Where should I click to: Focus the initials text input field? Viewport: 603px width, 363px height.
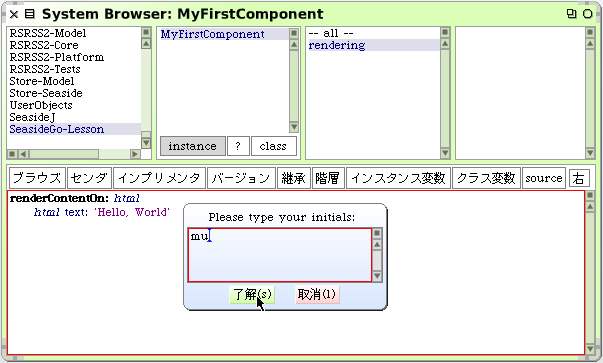[x=280, y=255]
